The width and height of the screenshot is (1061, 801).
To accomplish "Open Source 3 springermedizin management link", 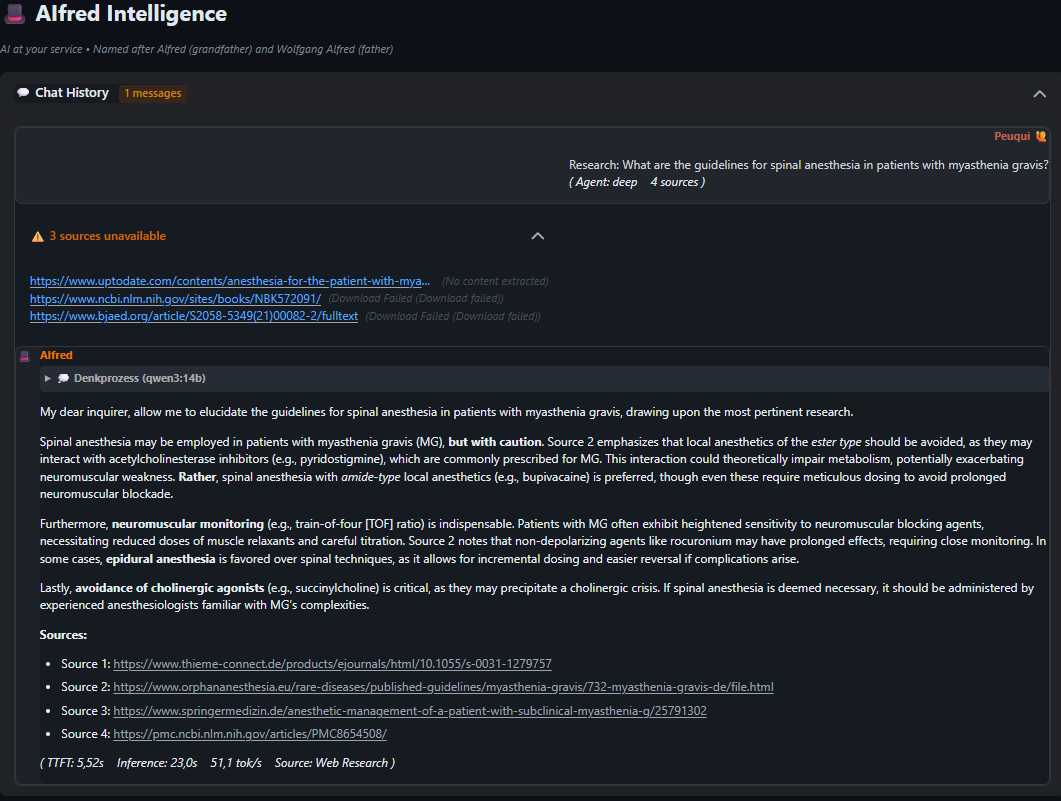I will point(409,711).
